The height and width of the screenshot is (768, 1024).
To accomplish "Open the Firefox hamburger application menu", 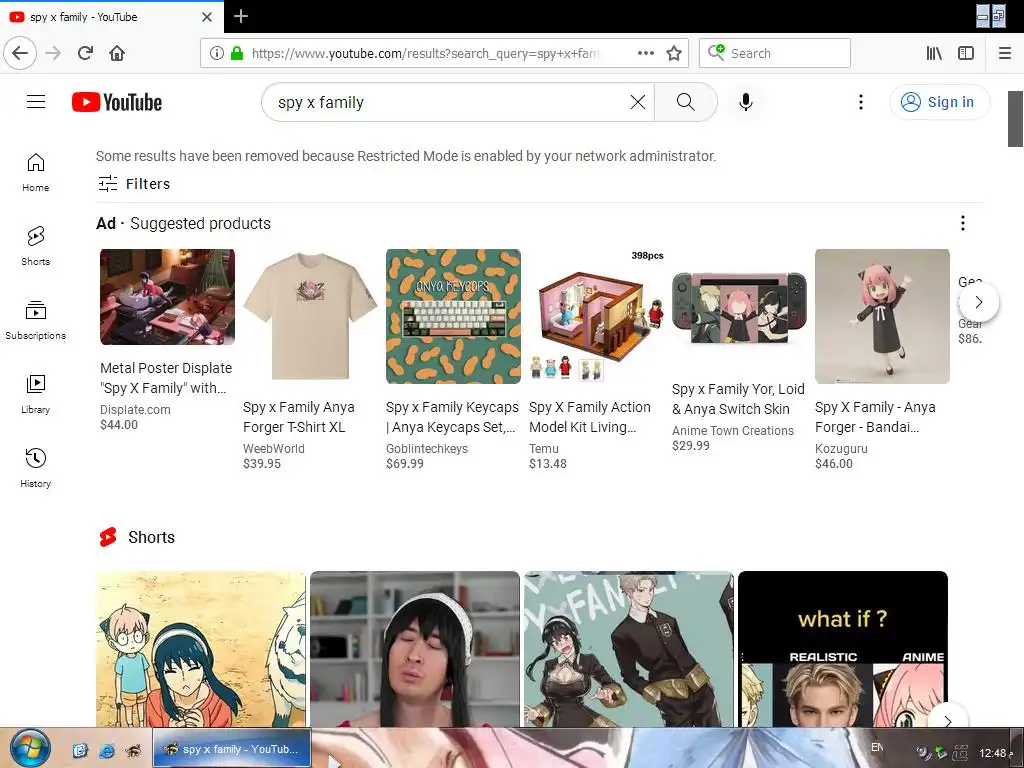I will pyautogui.click(x=1005, y=53).
